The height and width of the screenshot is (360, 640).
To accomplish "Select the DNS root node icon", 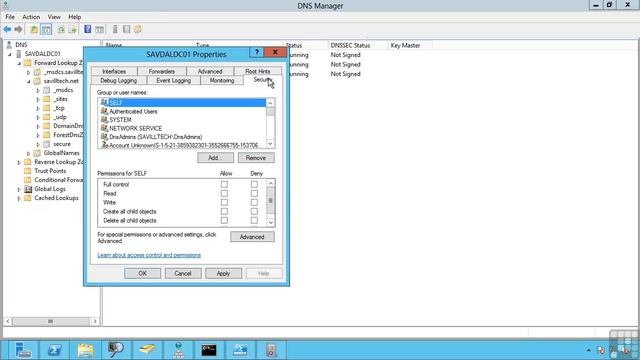I will click(x=9, y=45).
